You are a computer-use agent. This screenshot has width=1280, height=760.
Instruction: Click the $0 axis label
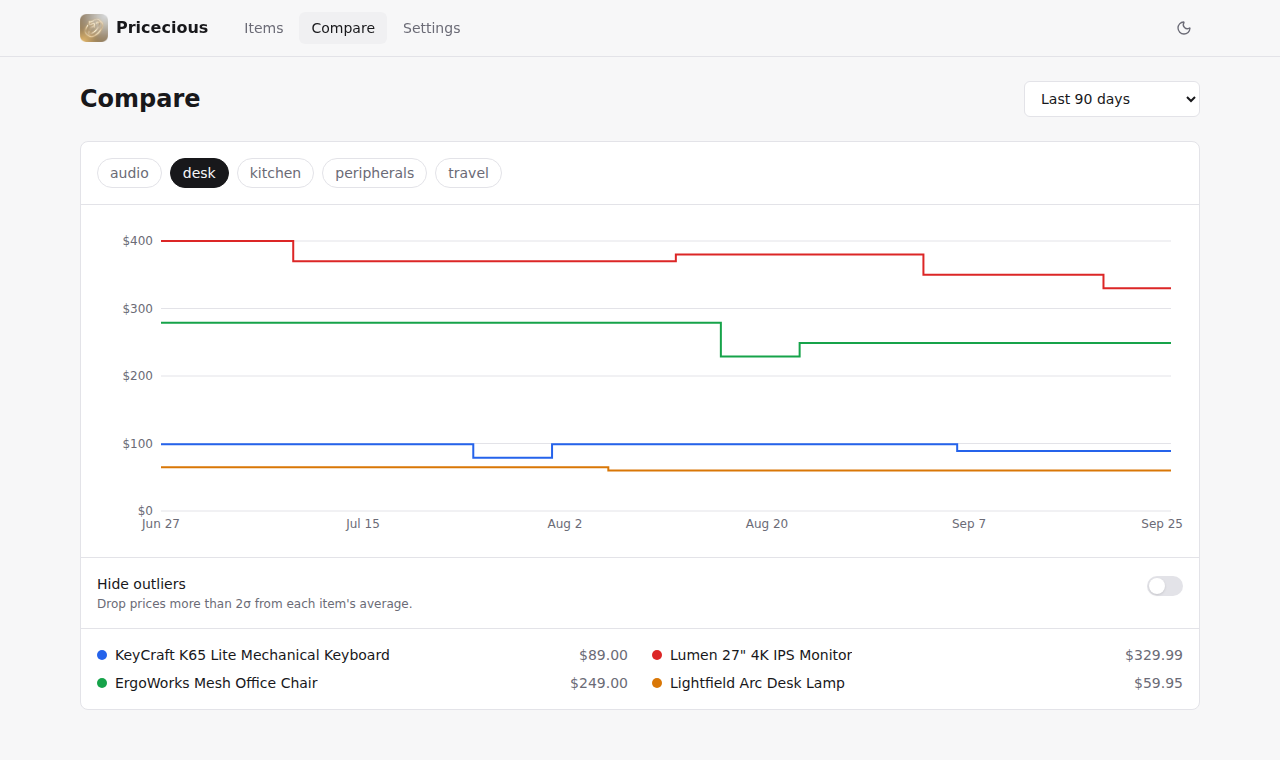point(145,511)
